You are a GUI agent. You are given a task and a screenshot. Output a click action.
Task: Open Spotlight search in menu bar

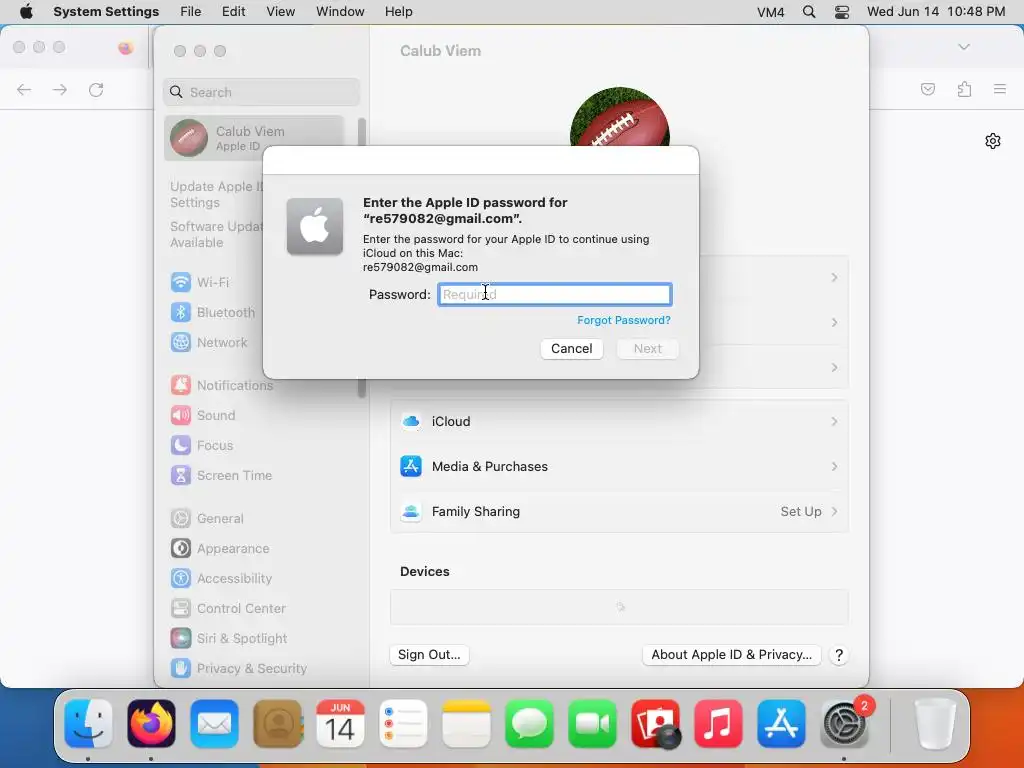[808, 12]
